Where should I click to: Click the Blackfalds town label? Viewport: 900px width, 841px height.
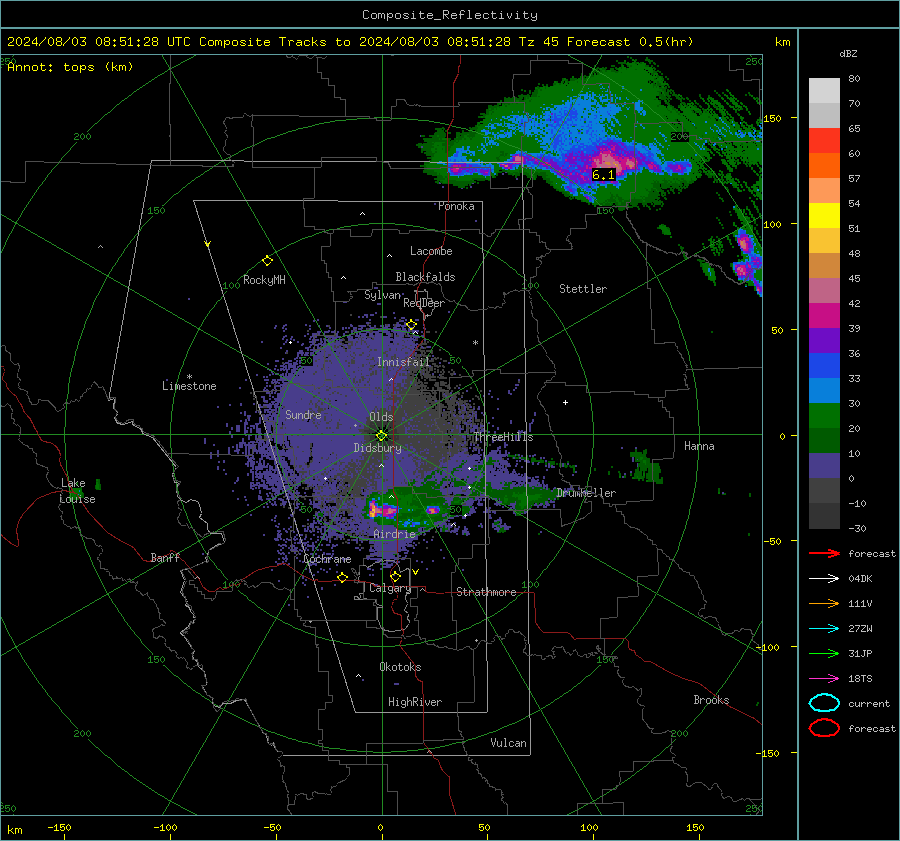425,277
